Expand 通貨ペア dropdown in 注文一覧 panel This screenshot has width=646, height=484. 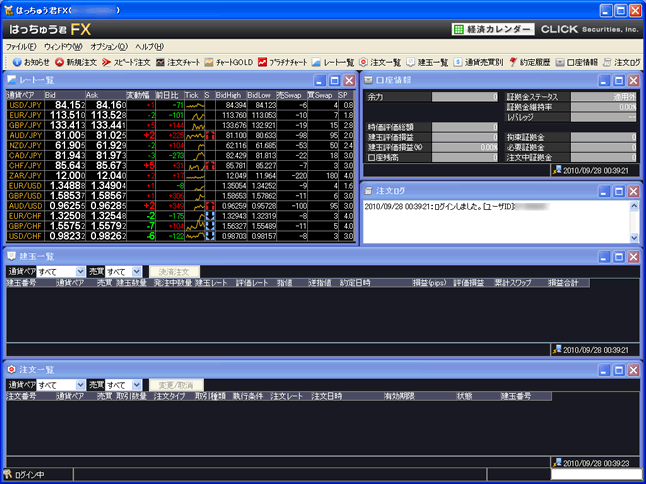(x=80, y=385)
